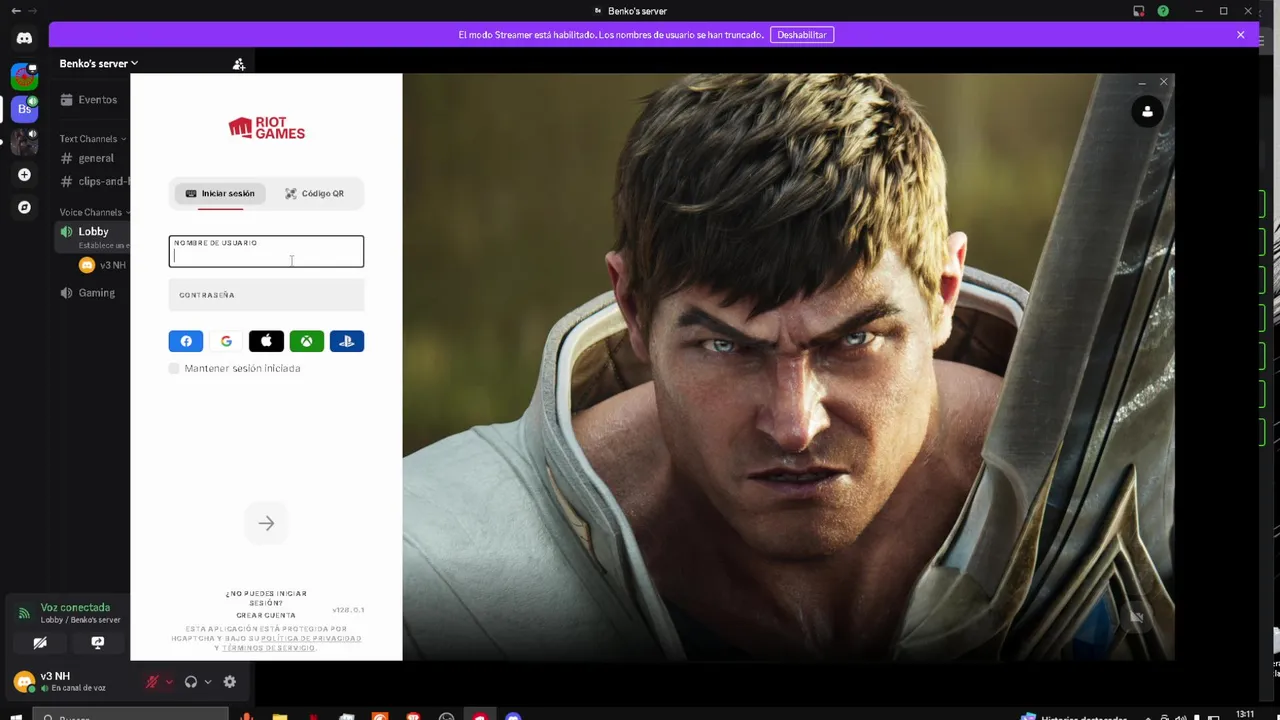Switch to Código QR tab
The height and width of the screenshot is (720, 1280).
314,193
